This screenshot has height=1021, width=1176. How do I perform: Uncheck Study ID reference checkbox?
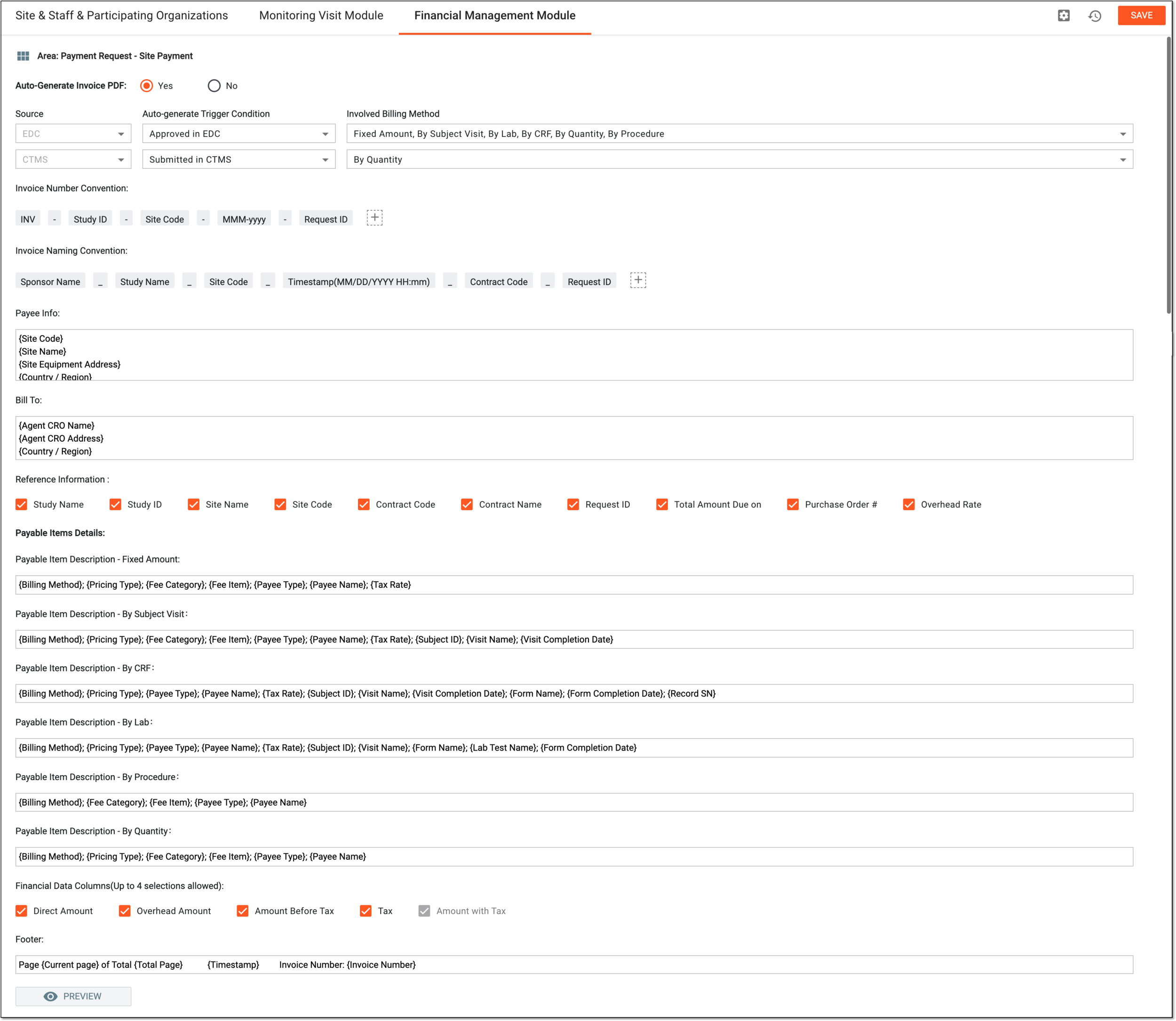click(115, 504)
